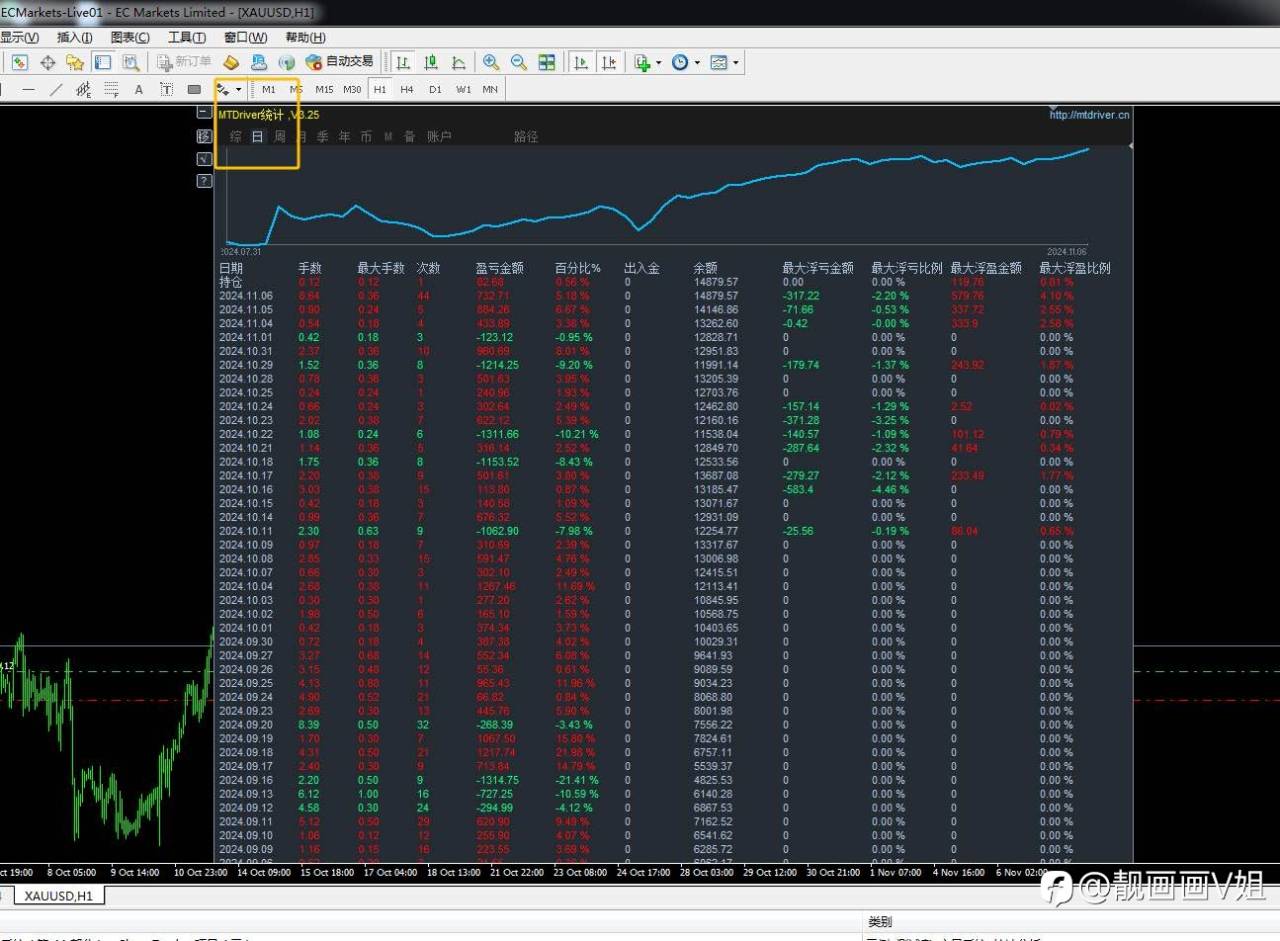Click the tile windows grid icon

click(547, 62)
